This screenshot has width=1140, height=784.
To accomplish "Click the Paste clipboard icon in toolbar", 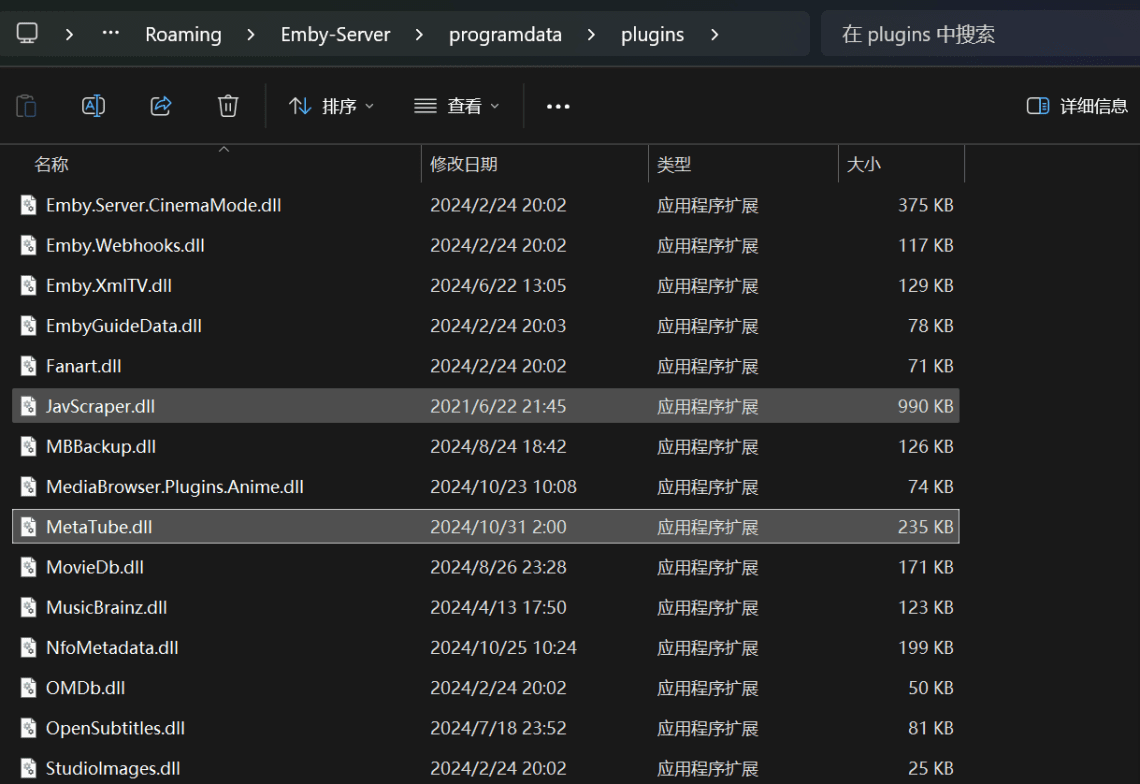I will point(27,106).
